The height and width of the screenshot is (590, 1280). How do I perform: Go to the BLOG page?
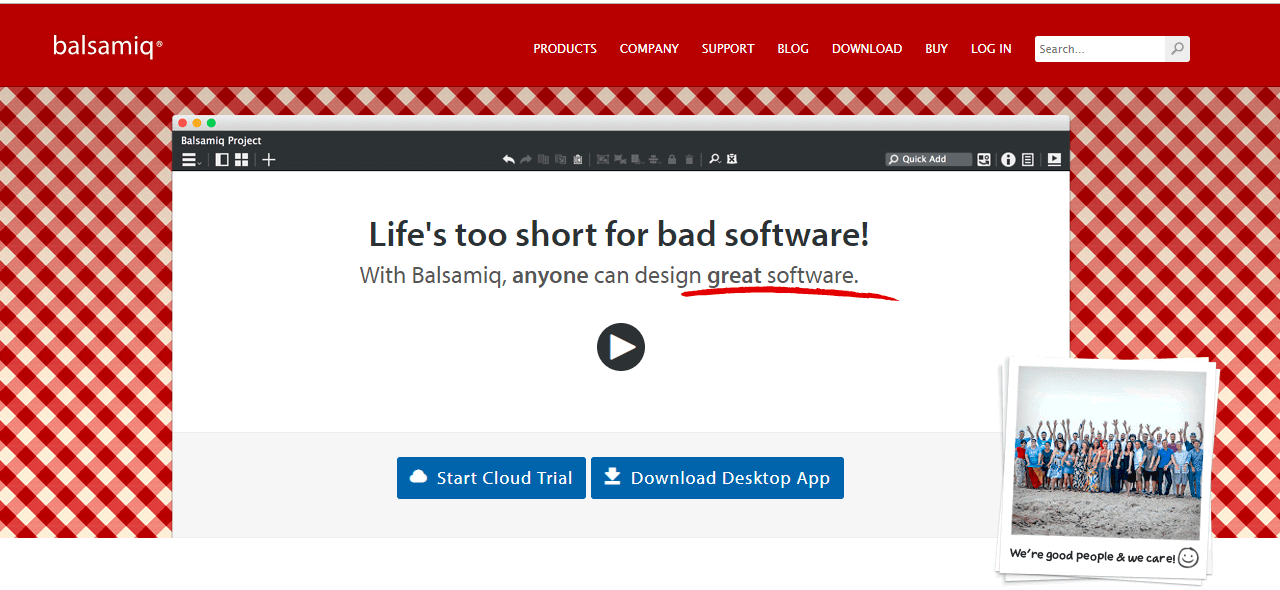[793, 48]
